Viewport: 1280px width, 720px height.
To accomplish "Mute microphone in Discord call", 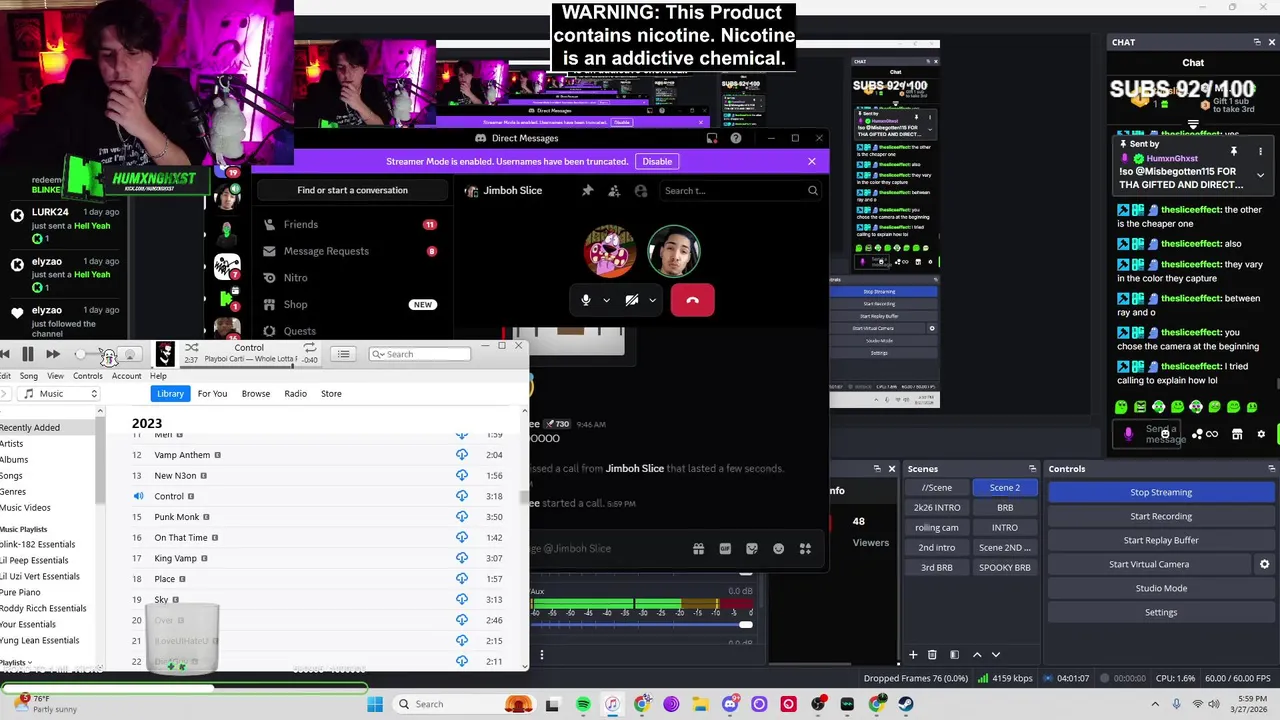I will (x=586, y=300).
